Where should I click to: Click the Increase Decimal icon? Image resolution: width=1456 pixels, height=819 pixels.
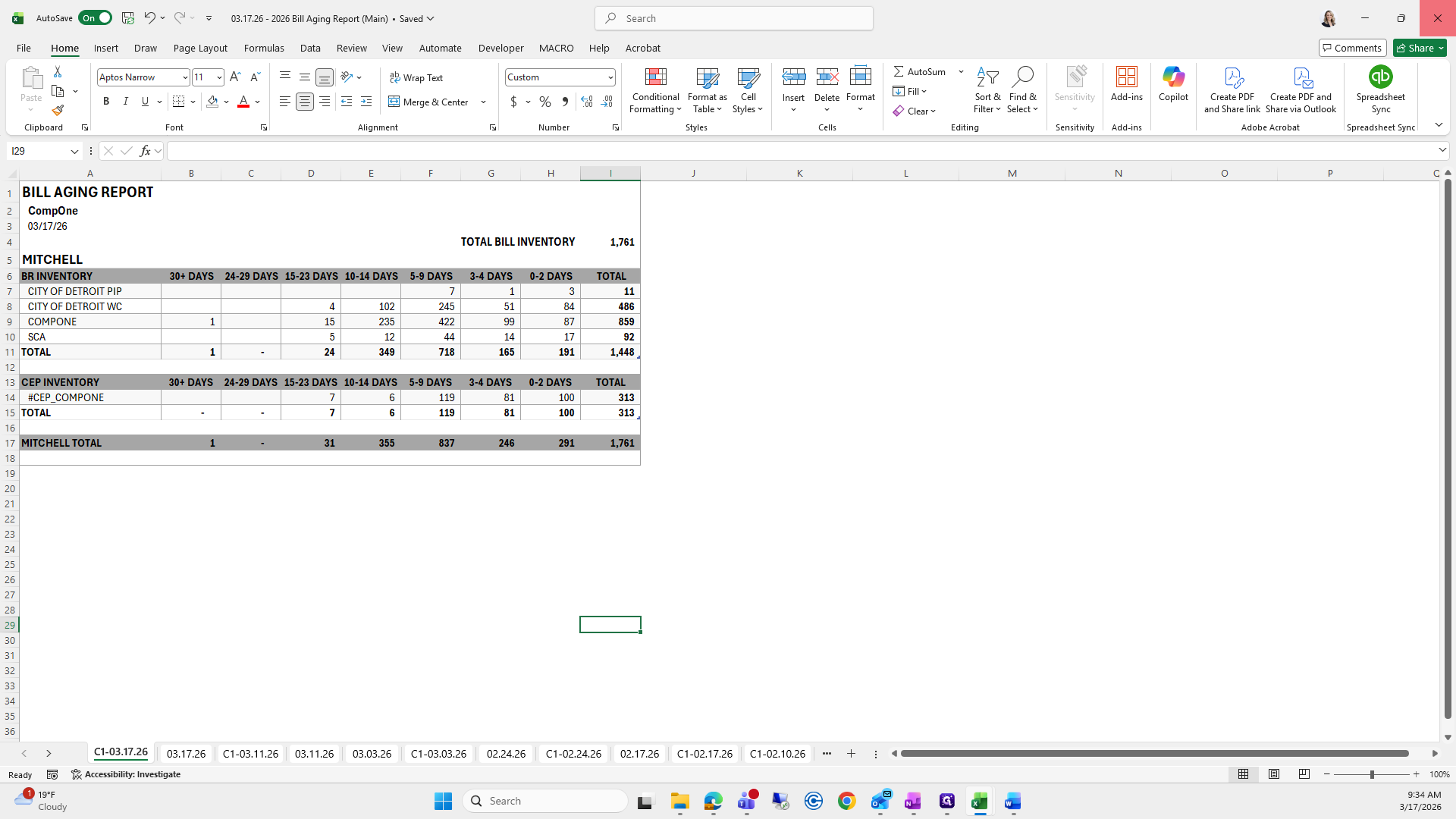pos(586,102)
